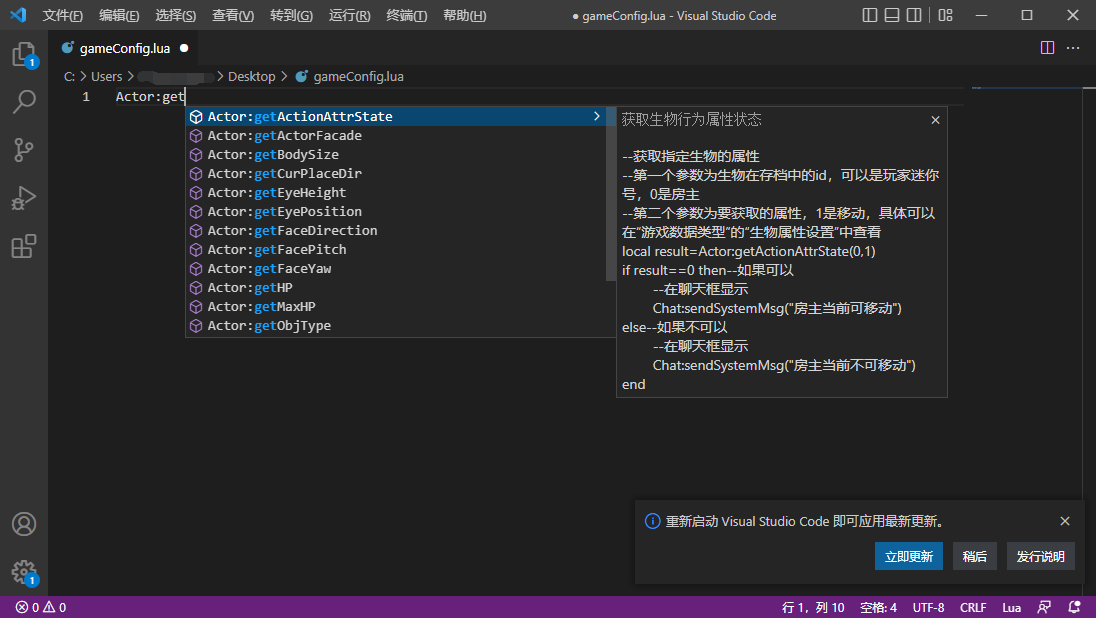Open the Search view in activity bar
Viewport: 1096px width, 618px height.
[24, 102]
